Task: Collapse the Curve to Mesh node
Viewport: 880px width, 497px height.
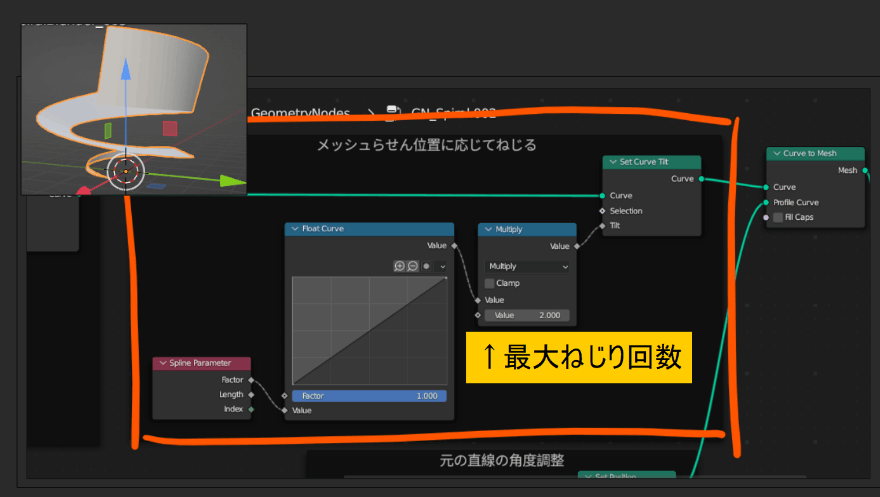Action: (x=777, y=153)
